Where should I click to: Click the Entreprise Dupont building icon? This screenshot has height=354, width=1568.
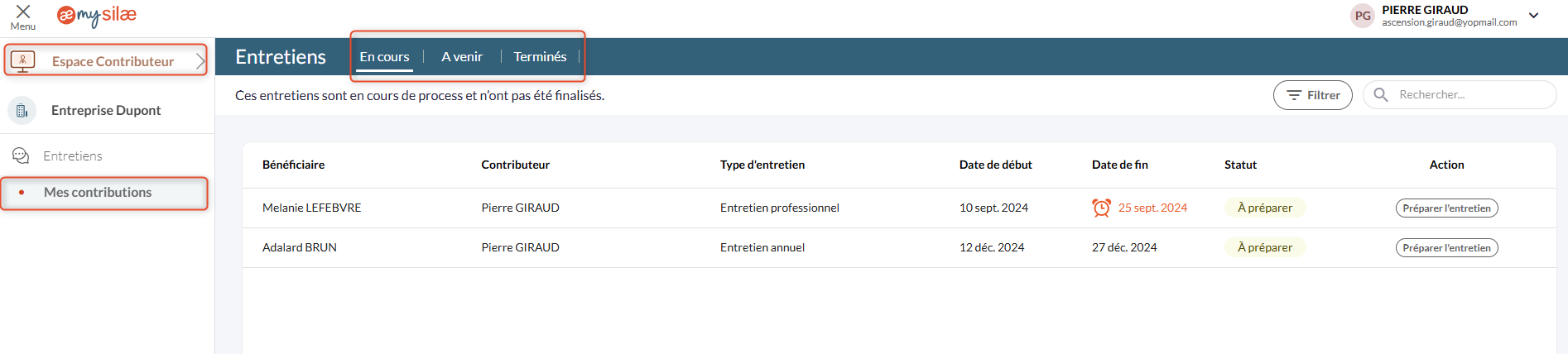(x=22, y=110)
